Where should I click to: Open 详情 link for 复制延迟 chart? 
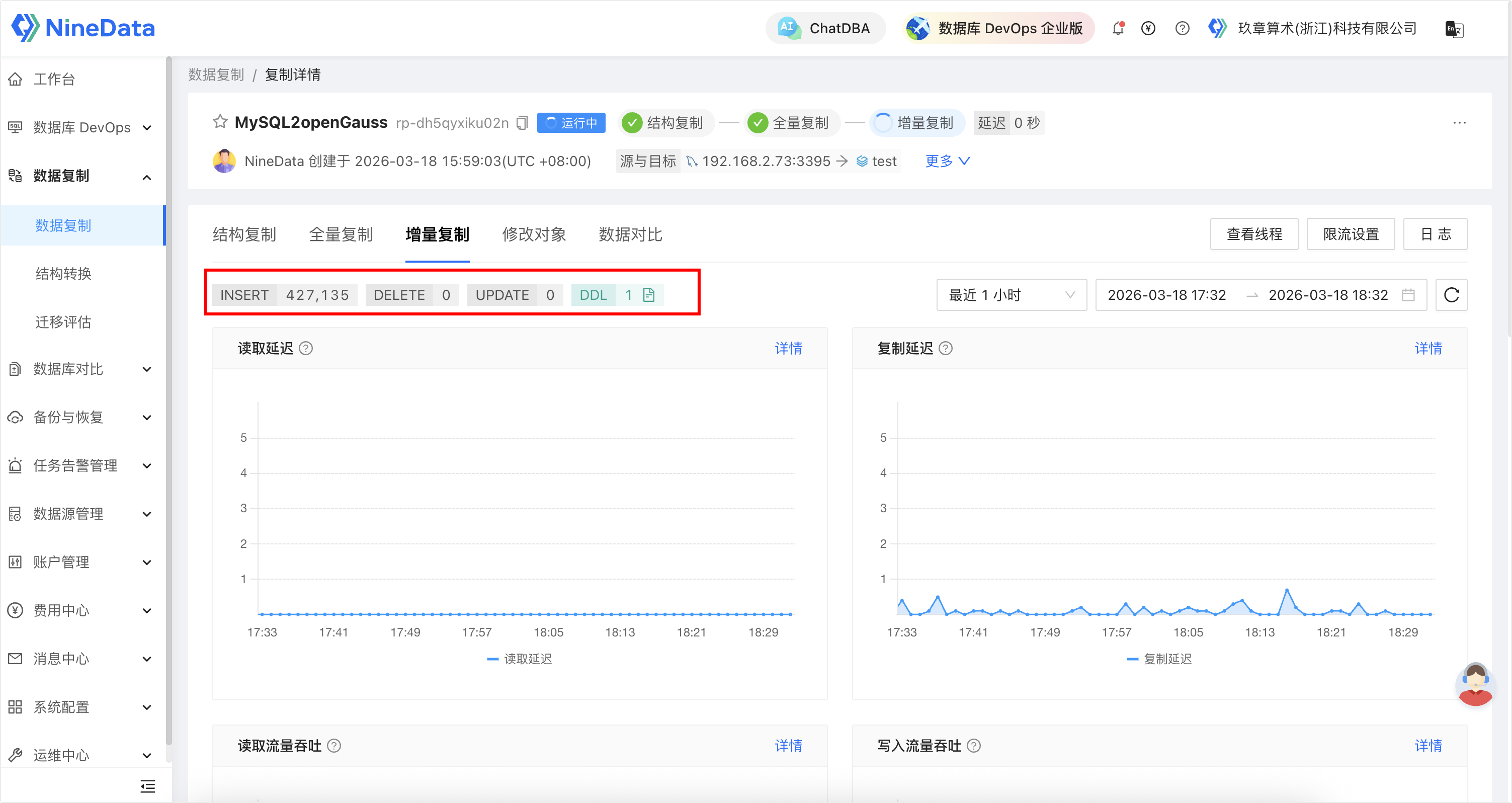click(x=1427, y=348)
